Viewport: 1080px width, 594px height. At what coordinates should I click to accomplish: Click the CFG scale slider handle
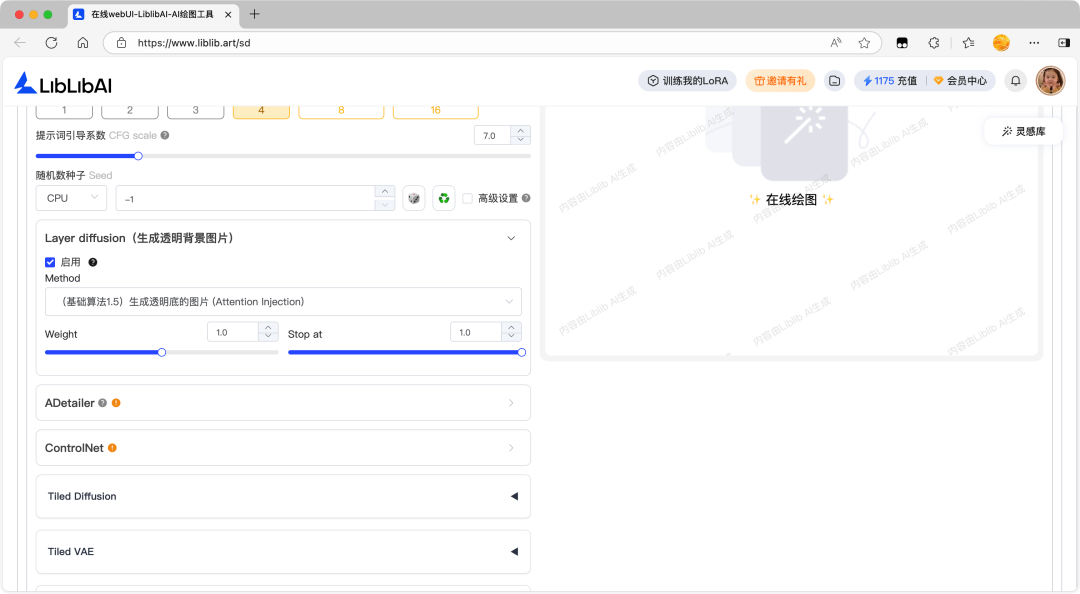coord(138,156)
